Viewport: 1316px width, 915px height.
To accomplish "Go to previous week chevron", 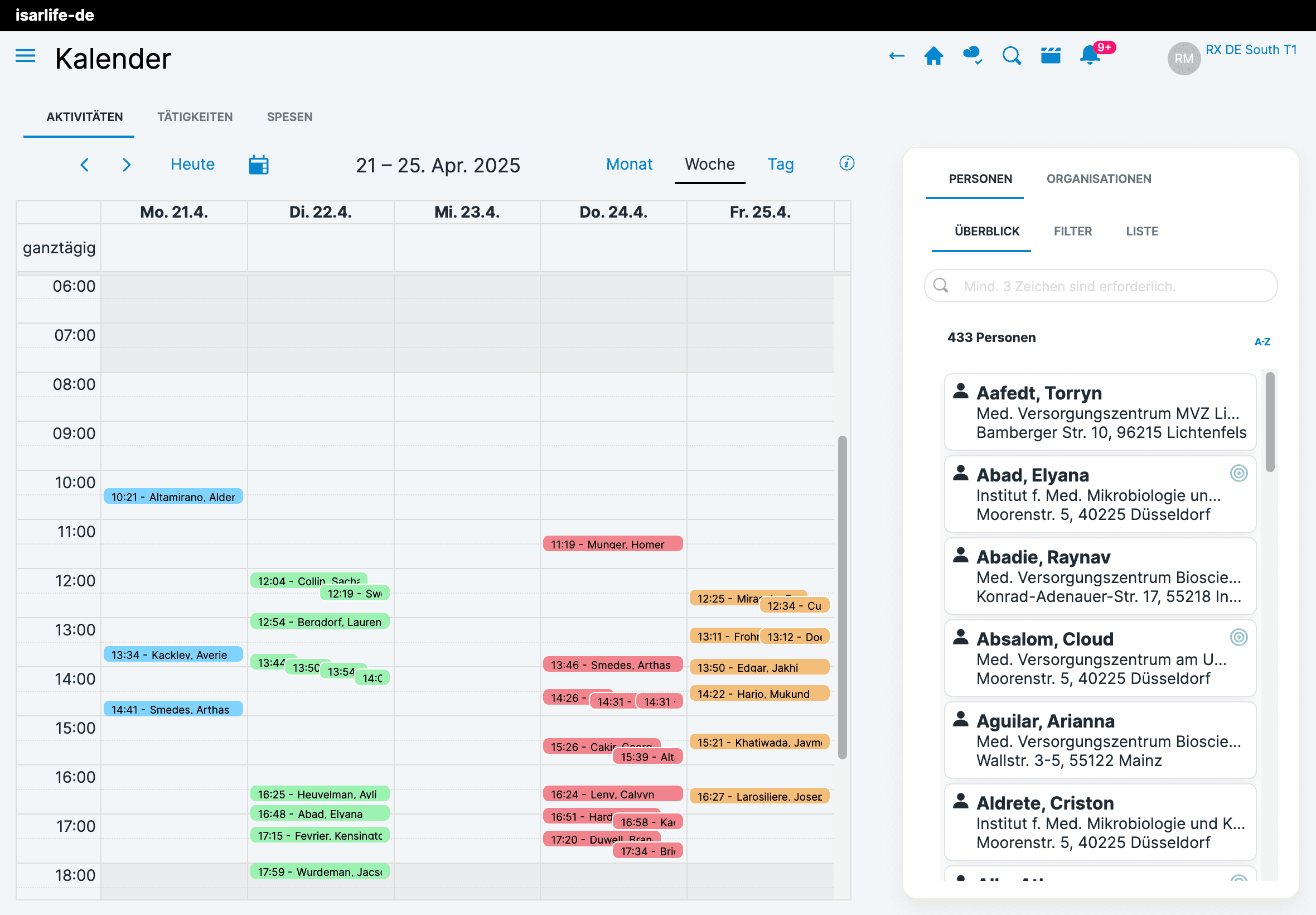I will tap(85, 165).
